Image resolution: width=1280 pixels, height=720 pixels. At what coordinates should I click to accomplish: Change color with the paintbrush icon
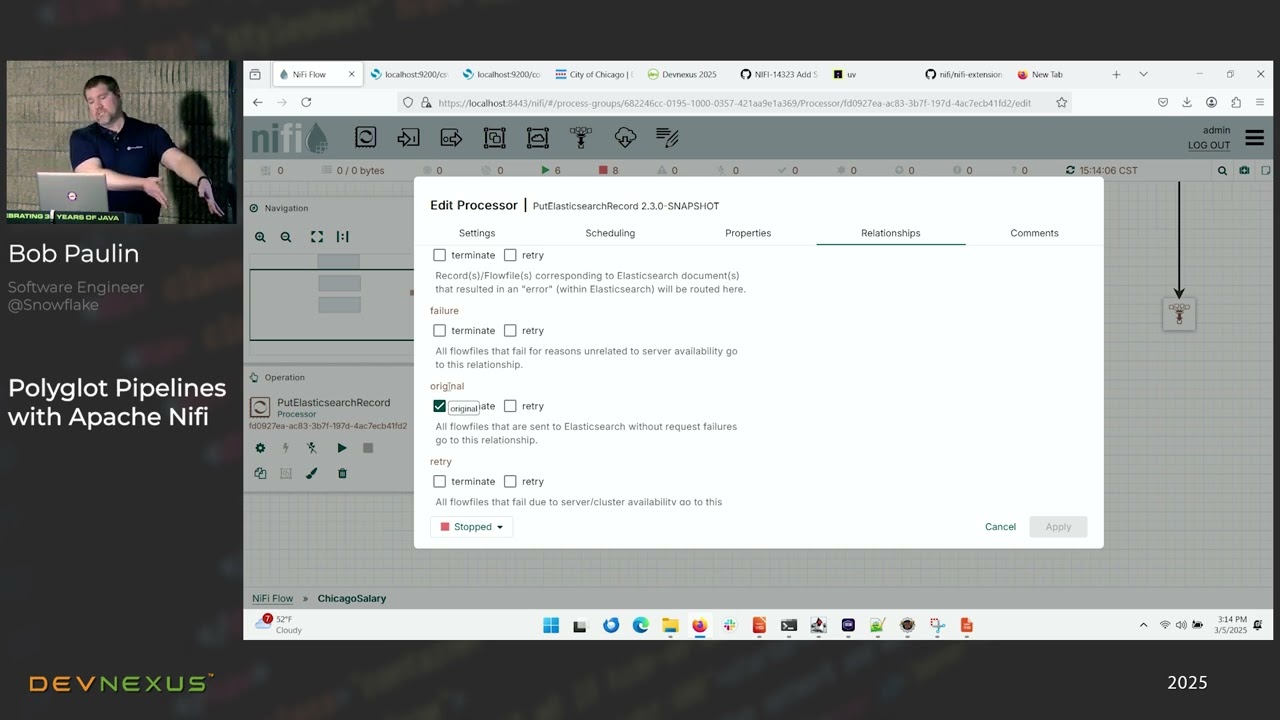pyautogui.click(x=312, y=473)
